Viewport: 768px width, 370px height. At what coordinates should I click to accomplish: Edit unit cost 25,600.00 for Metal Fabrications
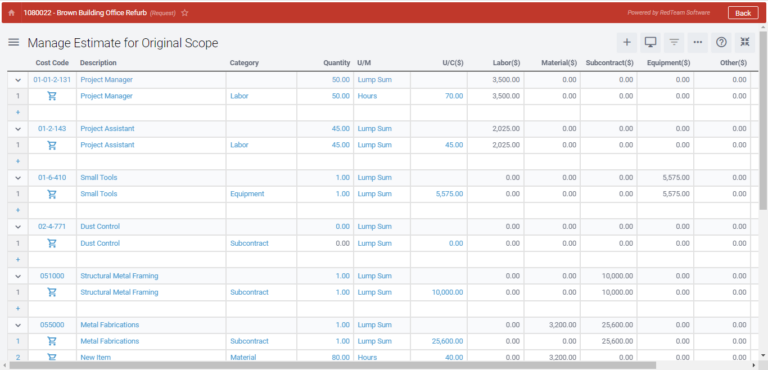pyautogui.click(x=447, y=341)
